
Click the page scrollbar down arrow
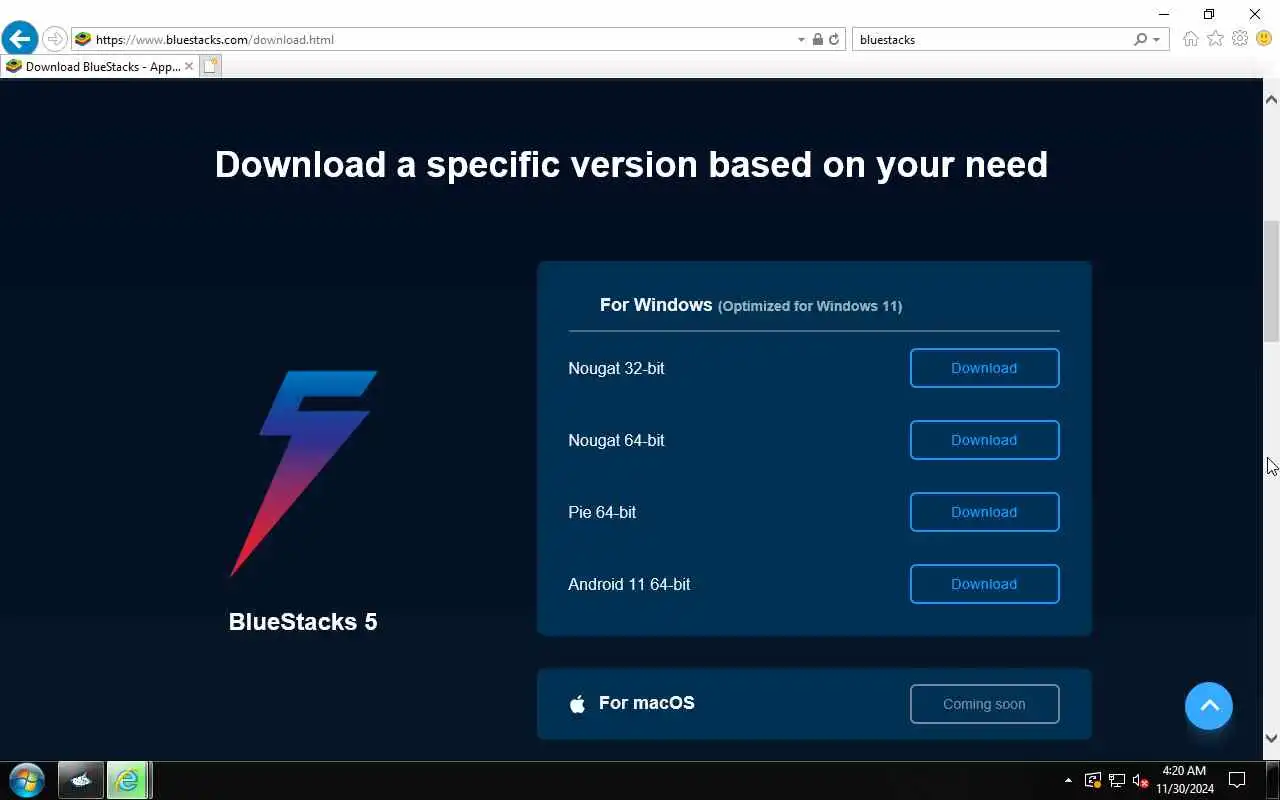1271,739
